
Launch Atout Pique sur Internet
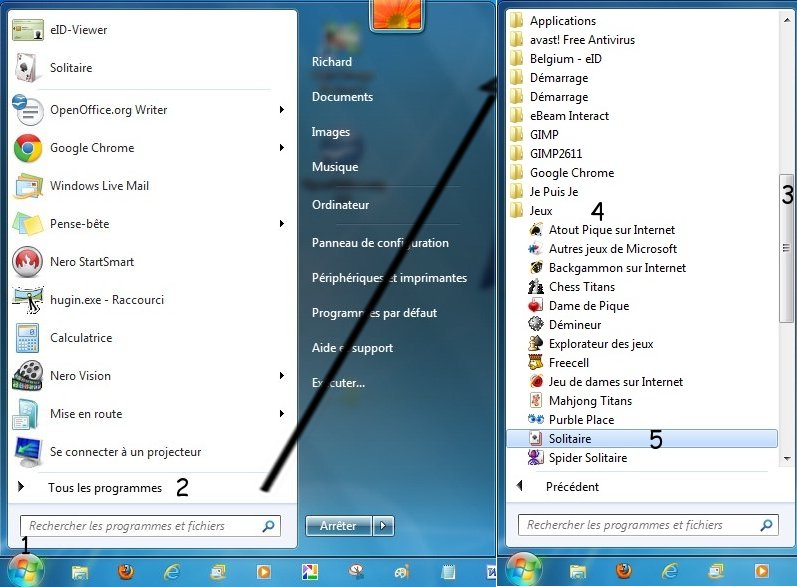[602, 230]
